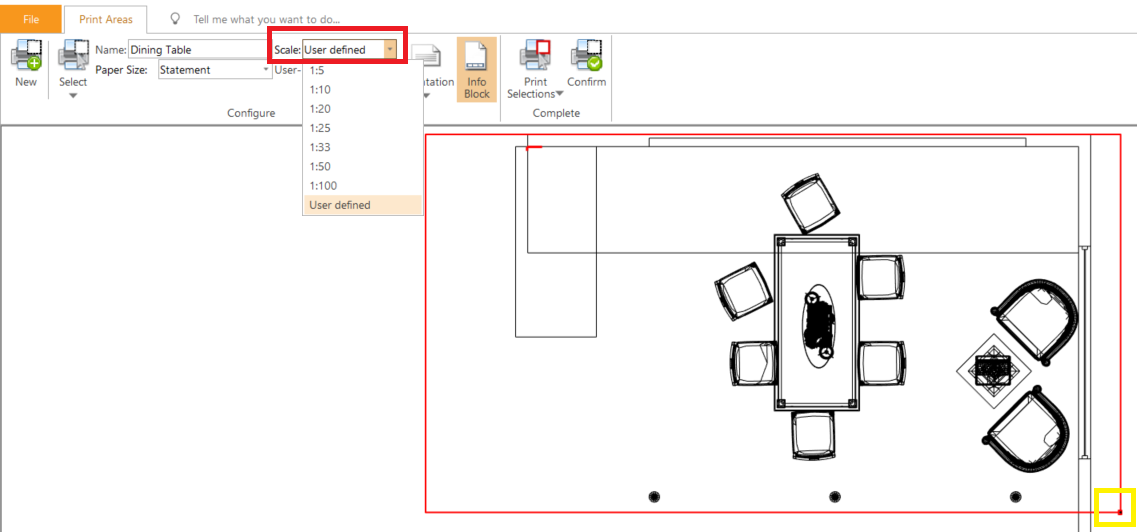Viewport: 1137px width, 532px height.
Task: Click the Confirm print area icon
Action: [586, 56]
